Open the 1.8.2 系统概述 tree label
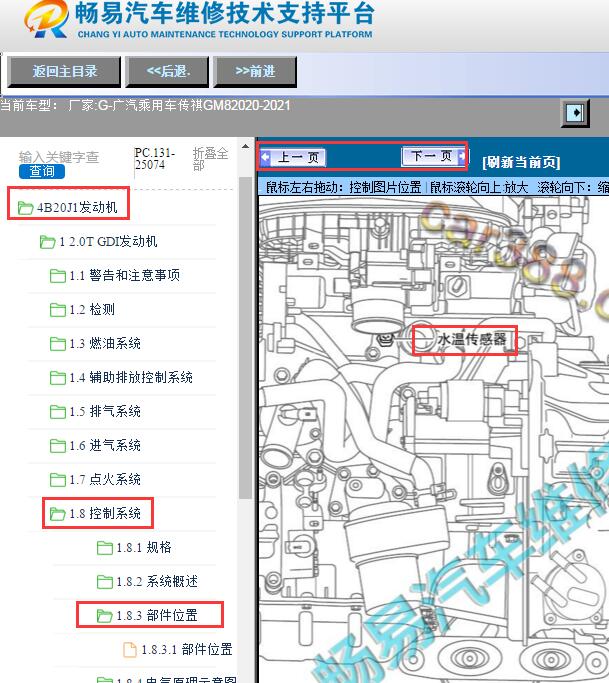The height and width of the screenshot is (683, 609). point(157,581)
